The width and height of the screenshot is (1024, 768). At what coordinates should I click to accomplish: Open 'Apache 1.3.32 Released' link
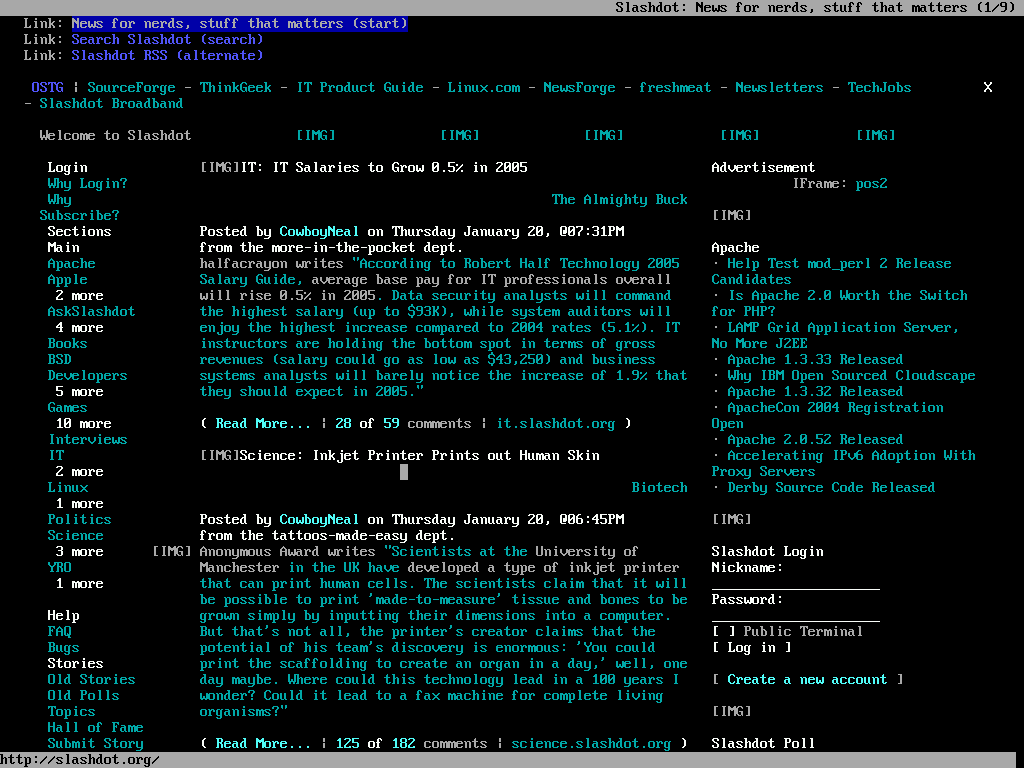click(815, 392)
